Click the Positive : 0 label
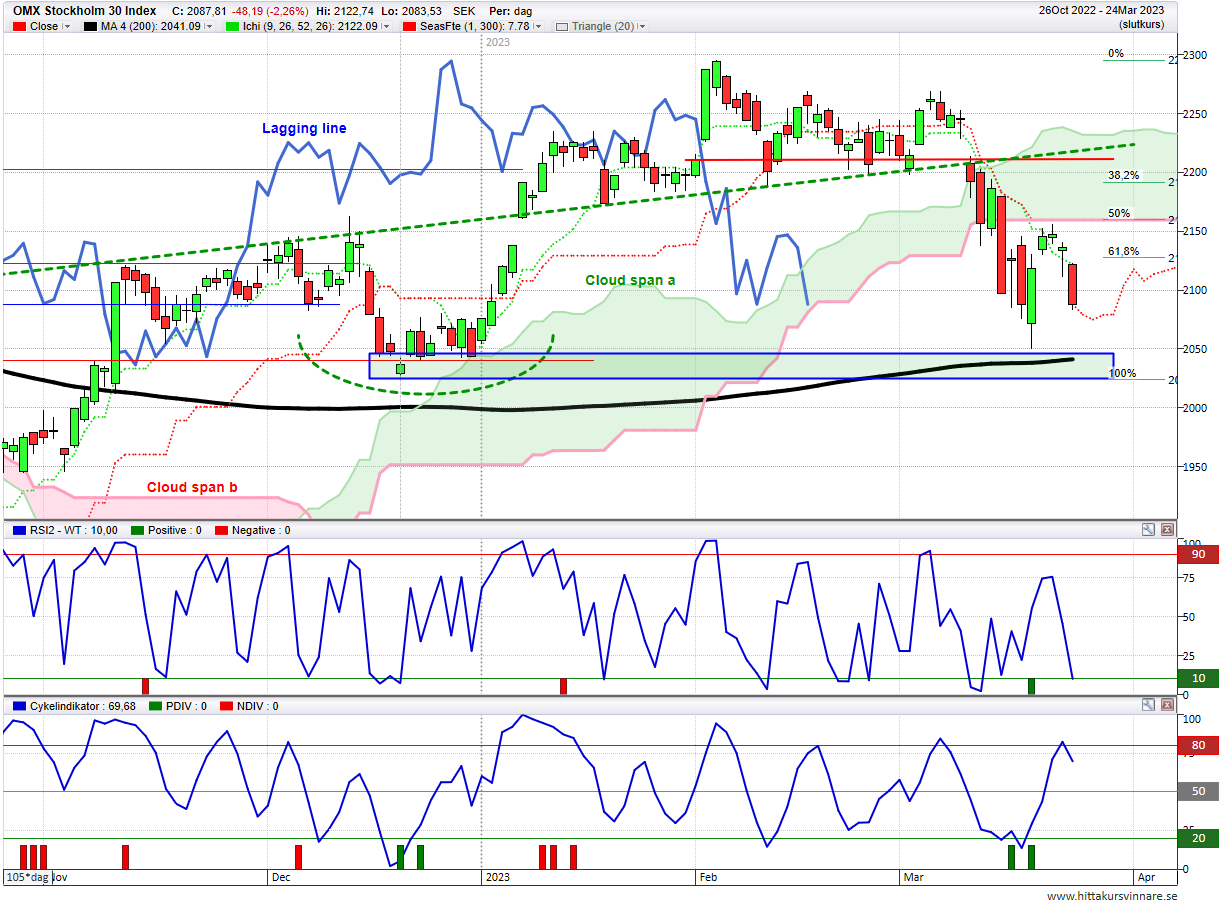Image resolution: width=1222 pixels, height=901 pixels. click(174, 531)
